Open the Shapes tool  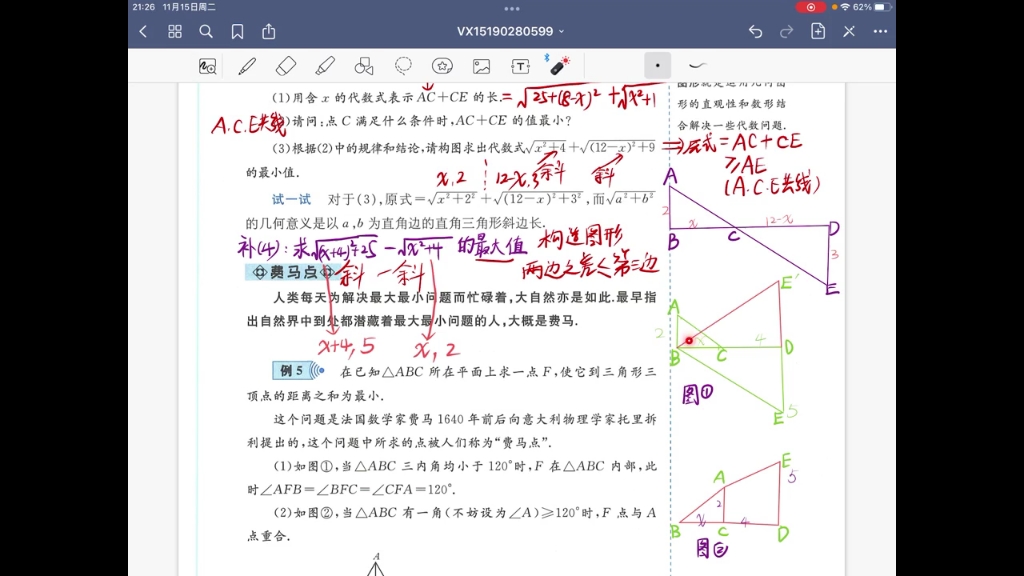point(364,65)
